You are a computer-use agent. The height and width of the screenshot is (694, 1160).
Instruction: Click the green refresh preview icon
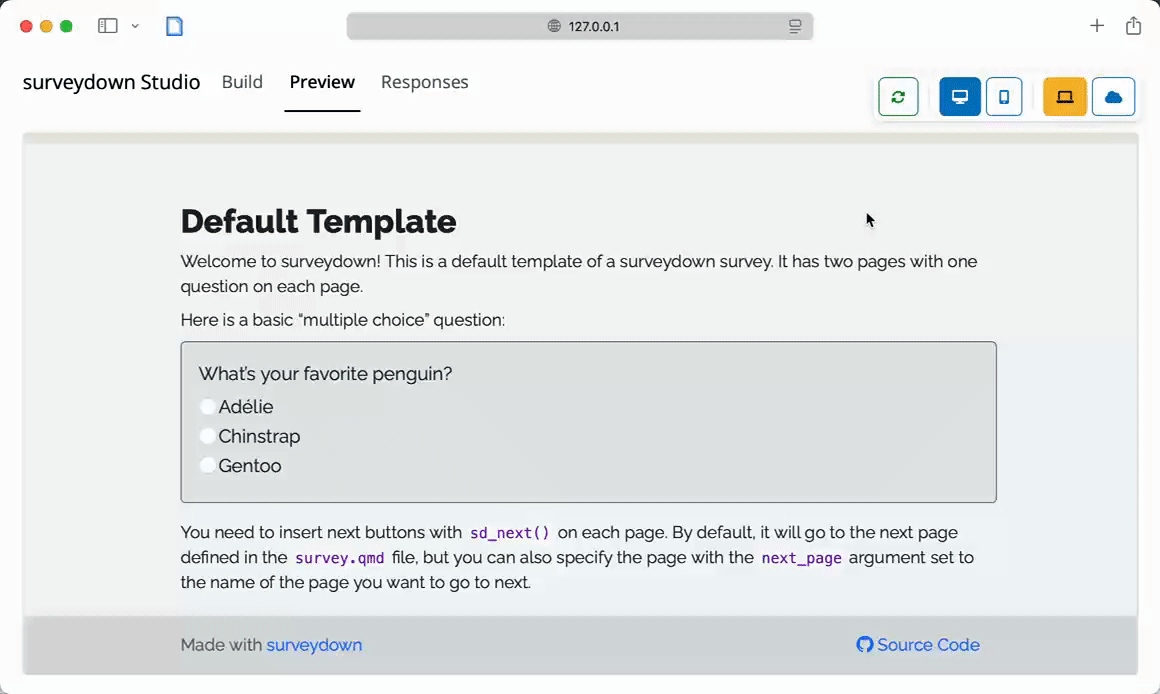coord(898,97)
